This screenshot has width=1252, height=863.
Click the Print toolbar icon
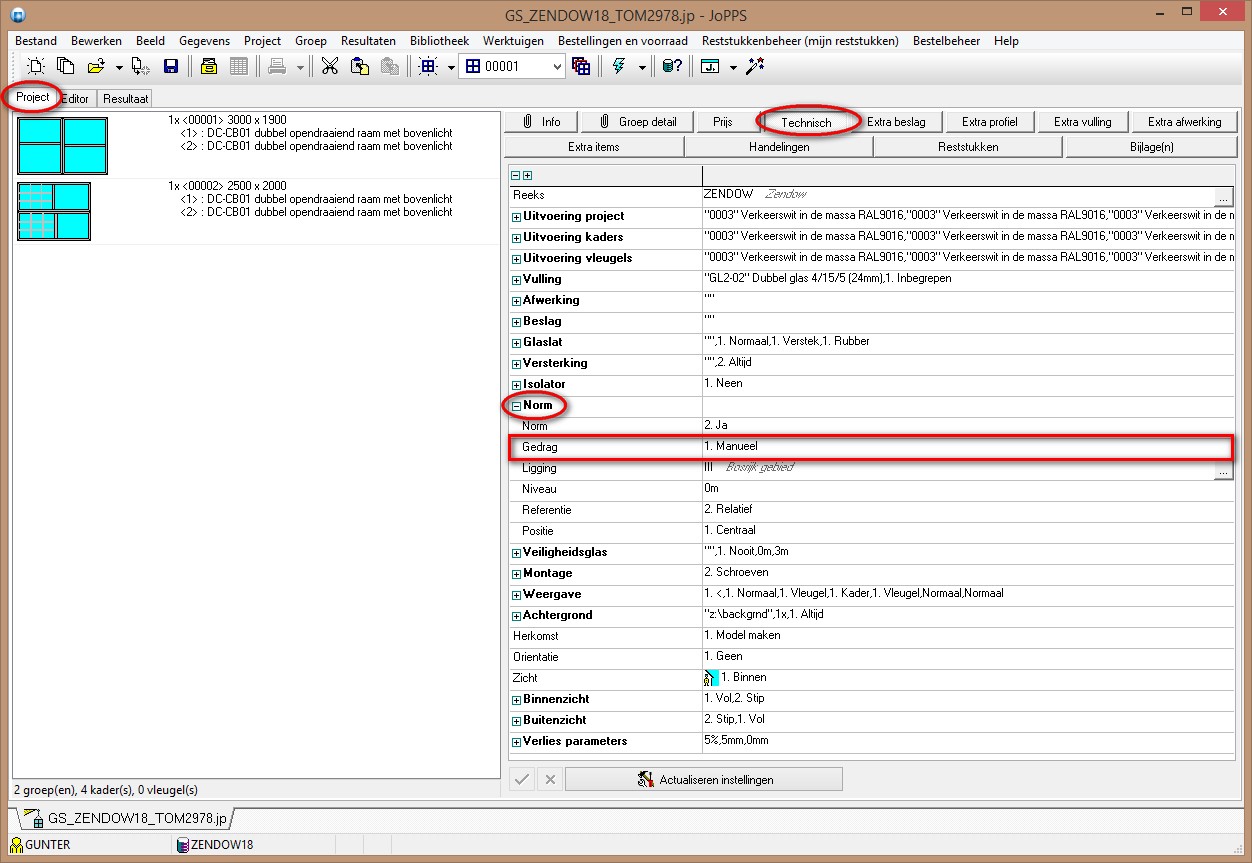(276, 67)
